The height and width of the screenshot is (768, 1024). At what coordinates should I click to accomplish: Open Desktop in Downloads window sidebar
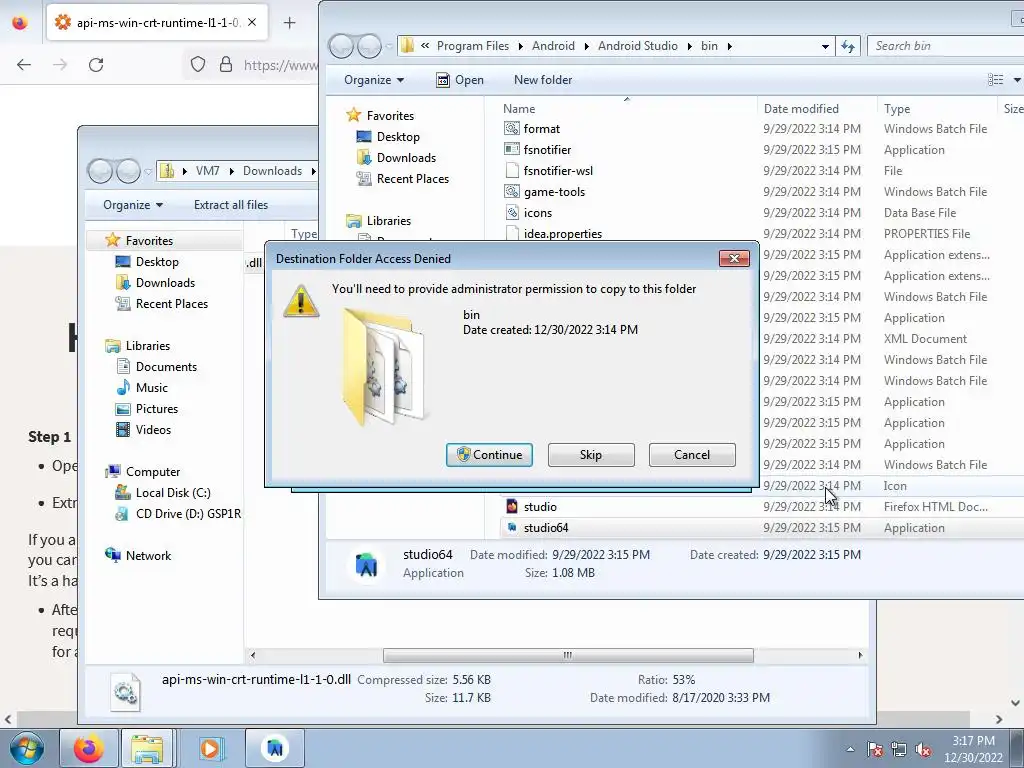157,262
